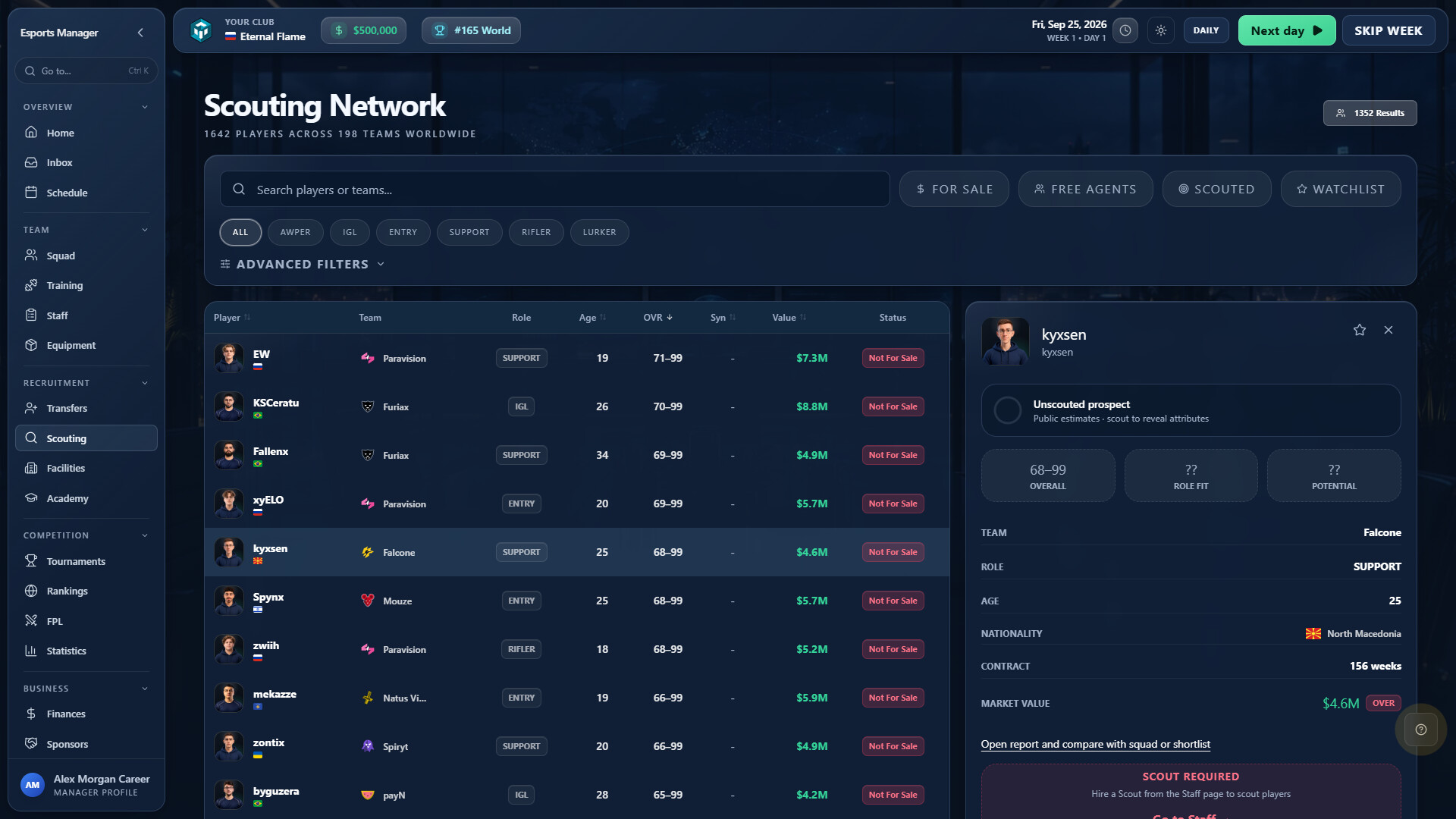The image size is (1456, 819).
Task: Open the Finances page
Action: 86,714
